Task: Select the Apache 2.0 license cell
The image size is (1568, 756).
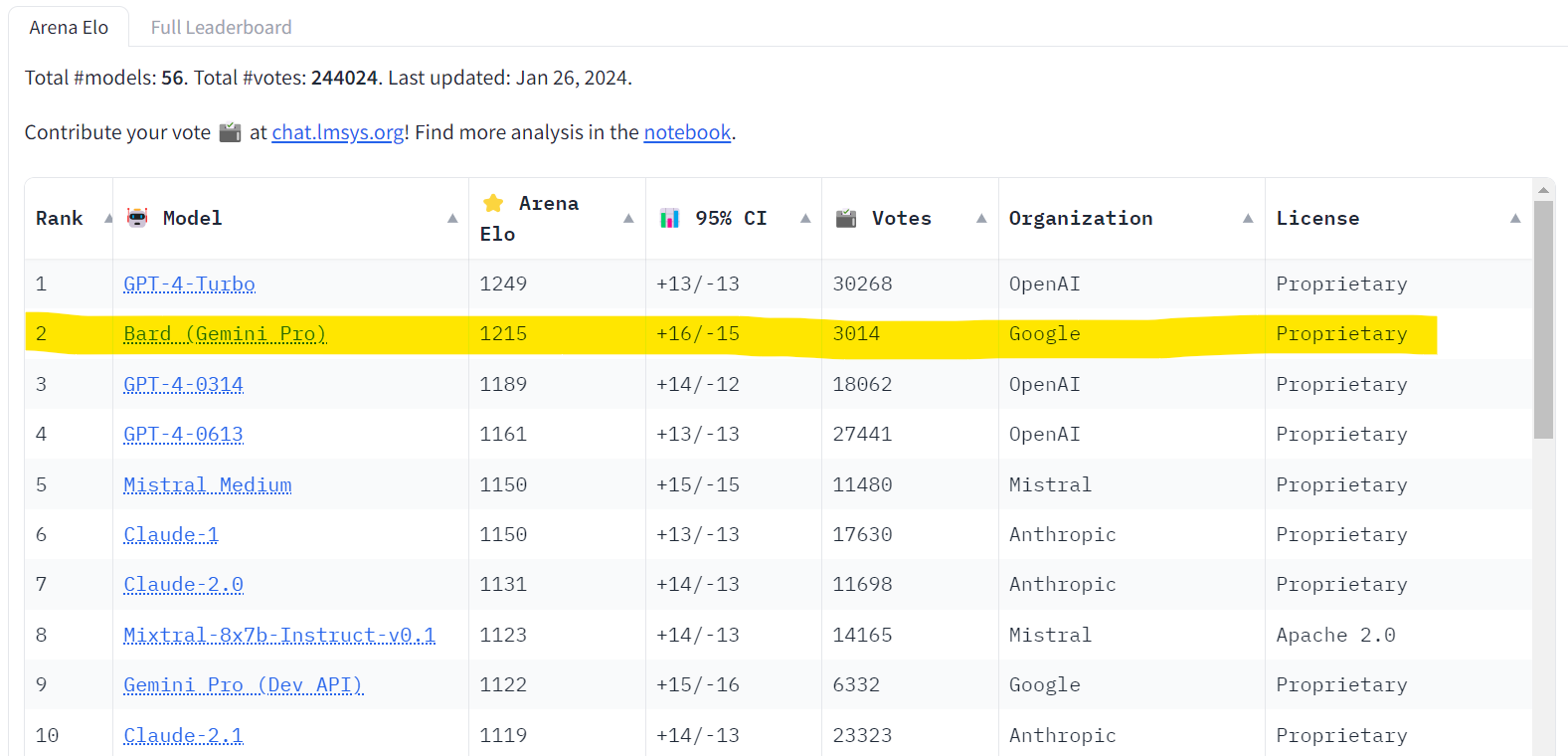Action: [x=1398, y=636]
